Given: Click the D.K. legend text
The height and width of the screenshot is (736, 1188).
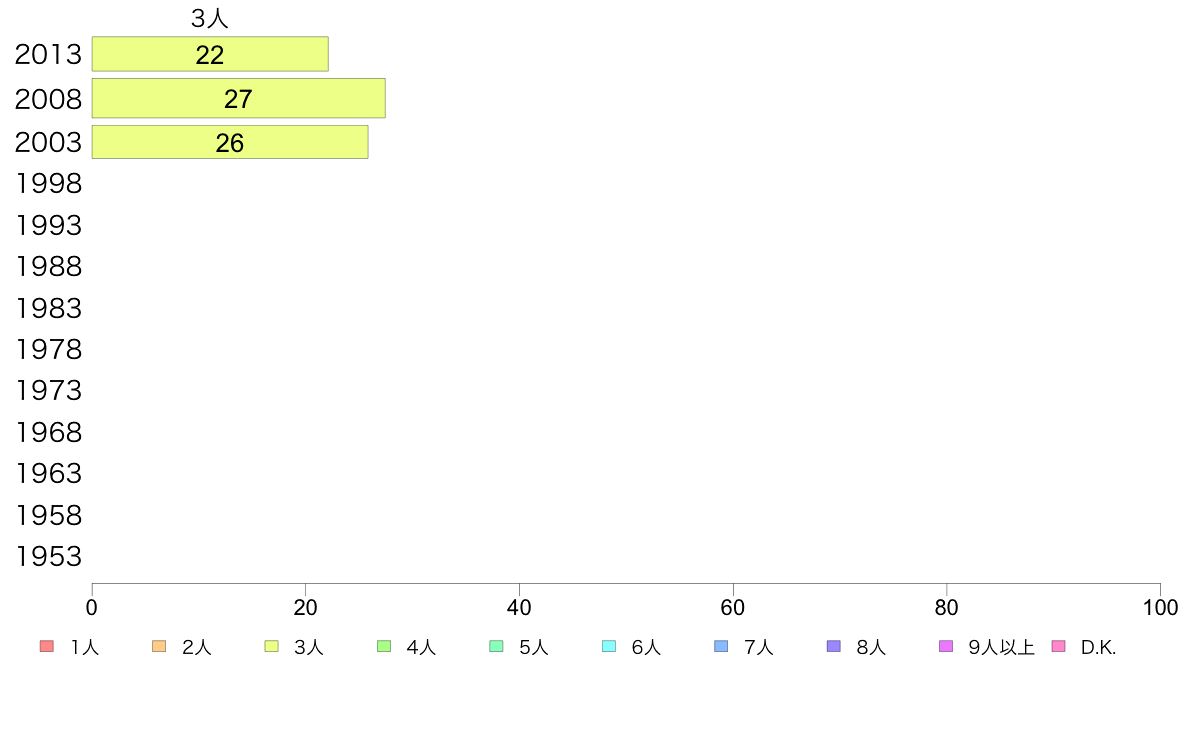Looking at the screenshot, I should coord(1098,648).
